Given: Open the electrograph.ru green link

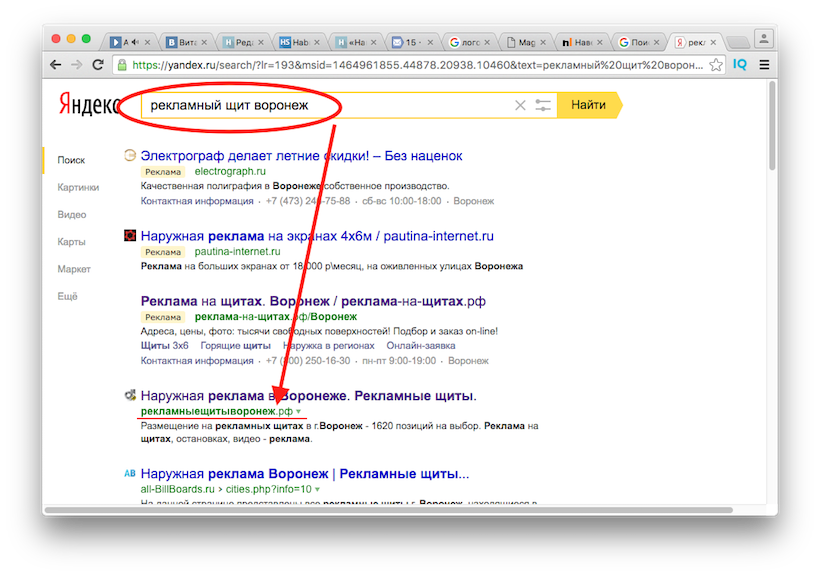Looking at the screenshot, I should click(230, 171).
